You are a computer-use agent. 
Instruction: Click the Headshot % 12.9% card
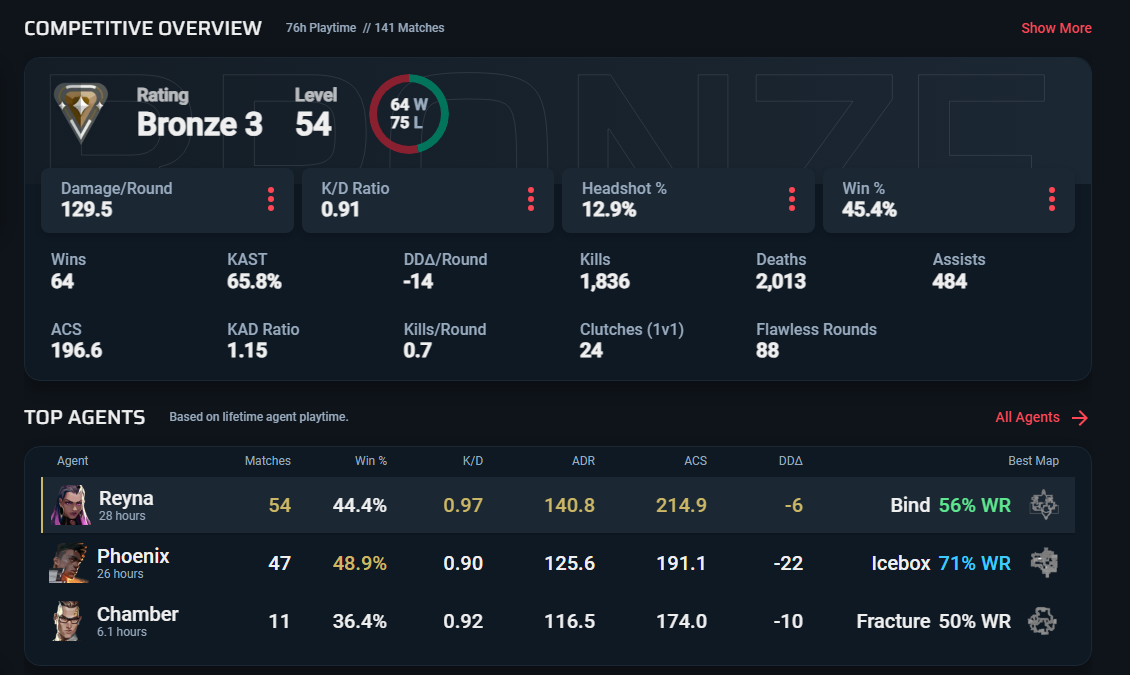tap(688, 200)
